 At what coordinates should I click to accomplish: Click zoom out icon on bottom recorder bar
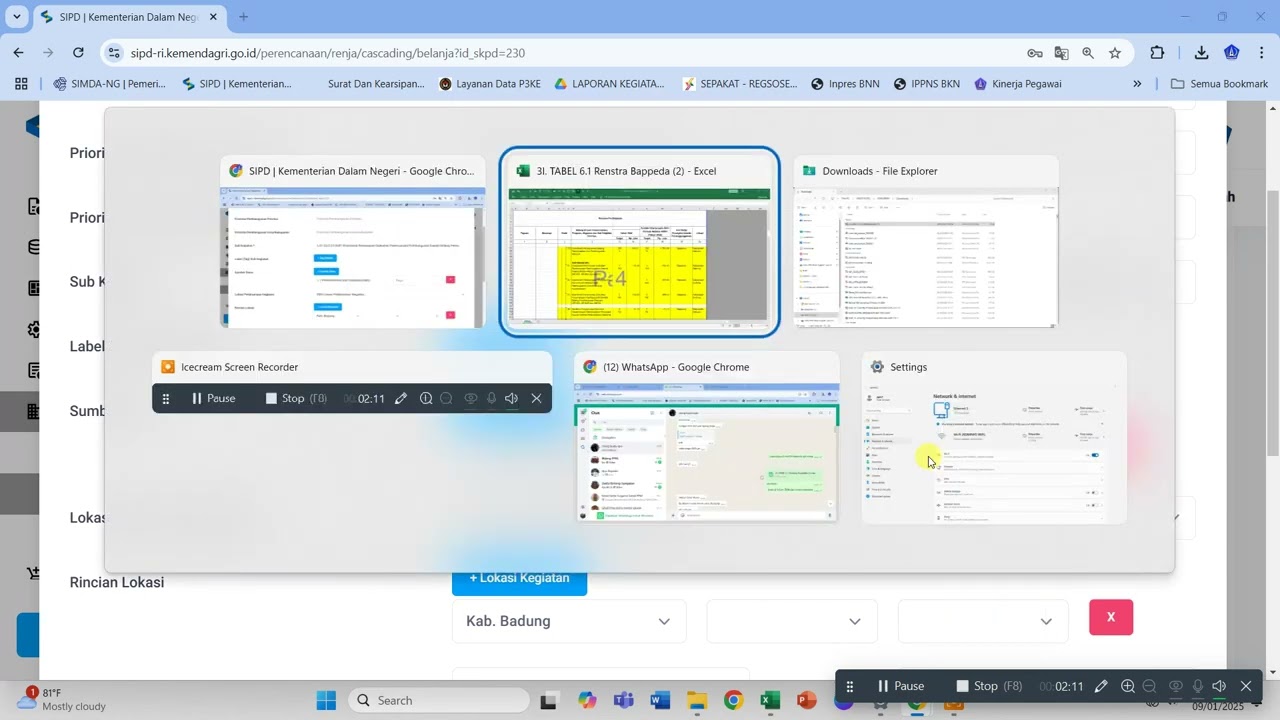click(1149, 686)
